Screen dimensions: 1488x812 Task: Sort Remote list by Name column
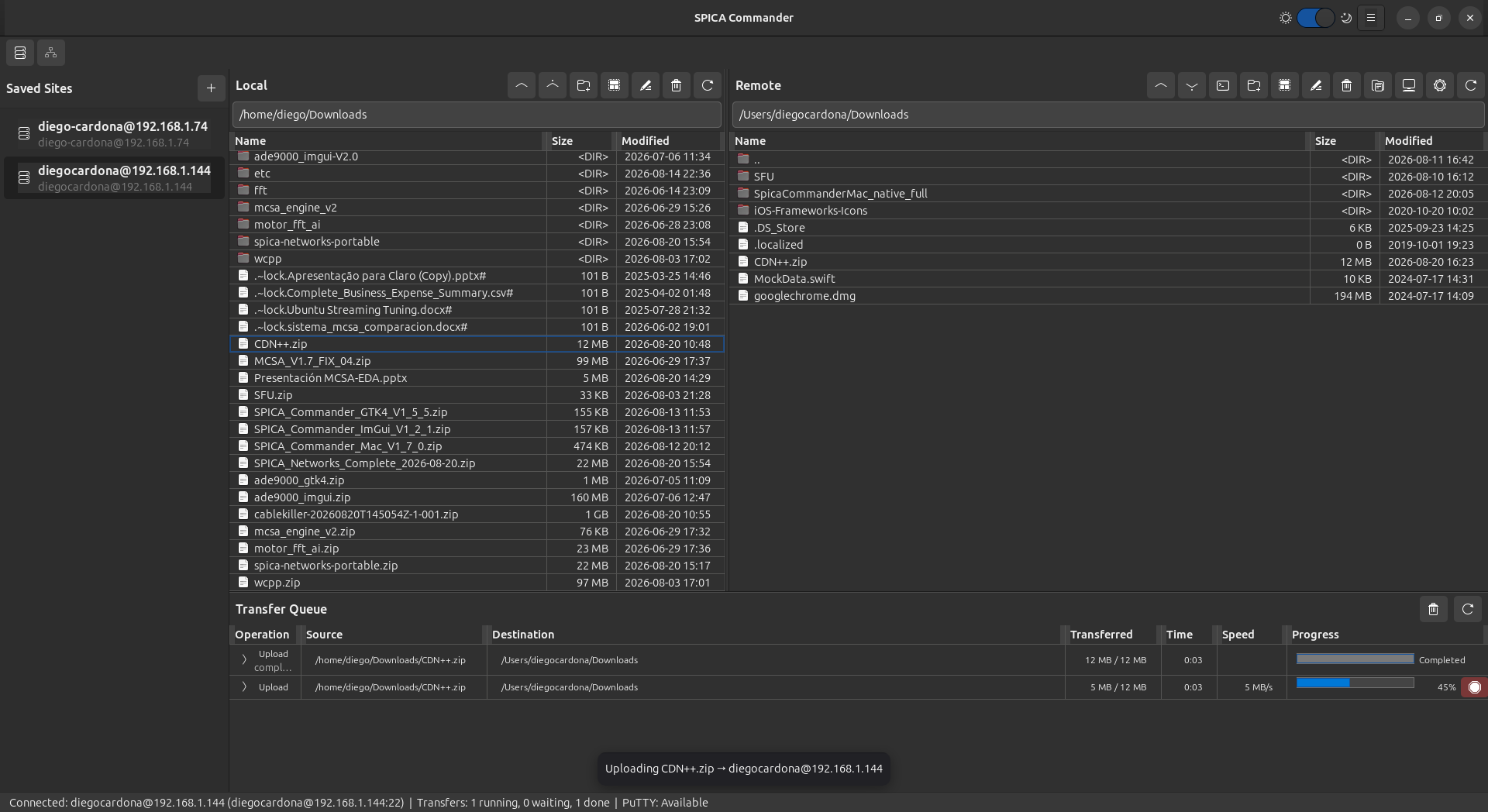[x=1018, y=141]
